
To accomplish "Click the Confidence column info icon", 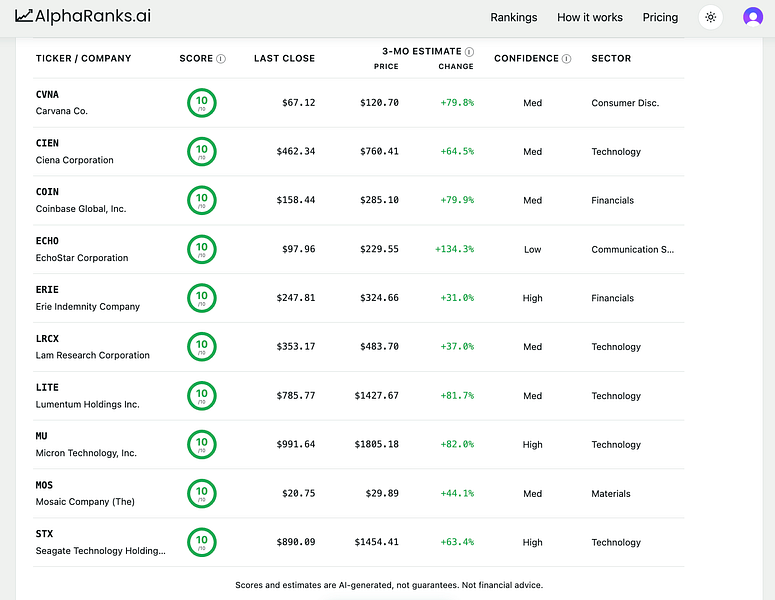I will (566, 59).
